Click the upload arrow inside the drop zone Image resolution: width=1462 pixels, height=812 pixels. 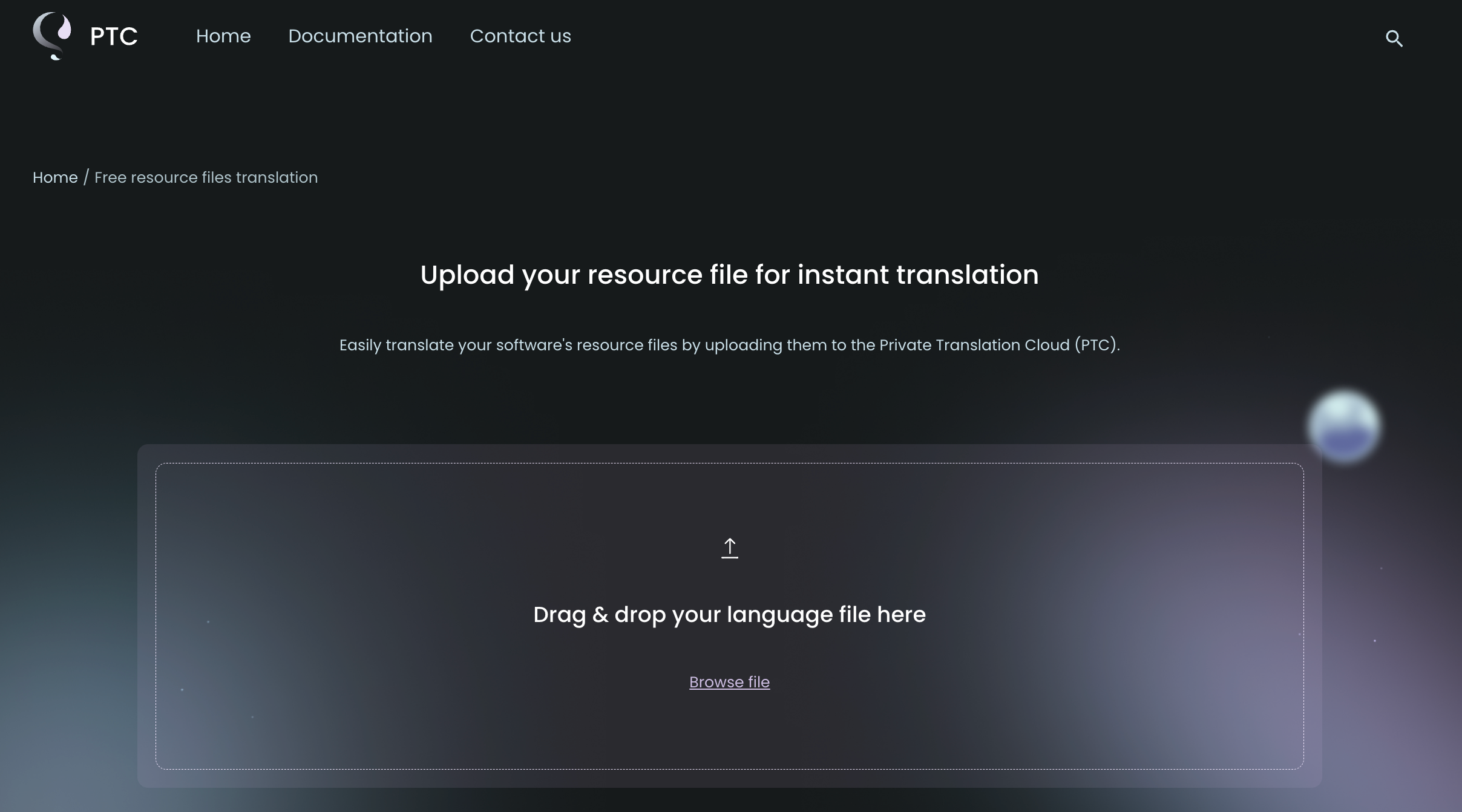click(x=729, y=548)
